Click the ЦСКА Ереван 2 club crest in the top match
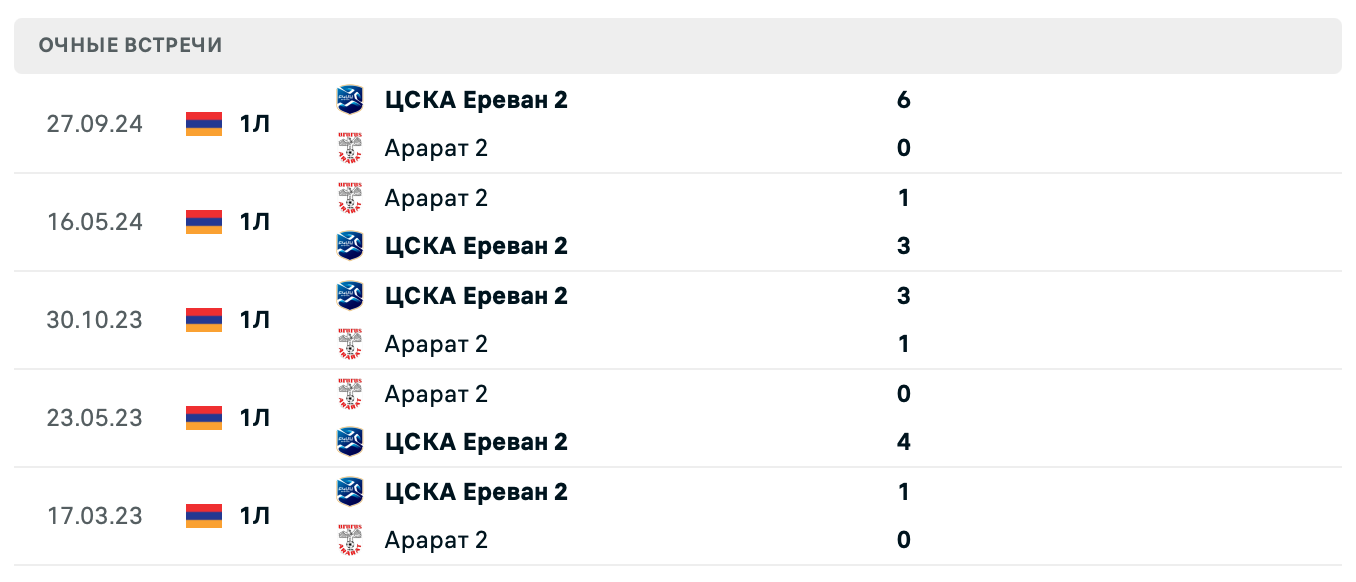 351,100
